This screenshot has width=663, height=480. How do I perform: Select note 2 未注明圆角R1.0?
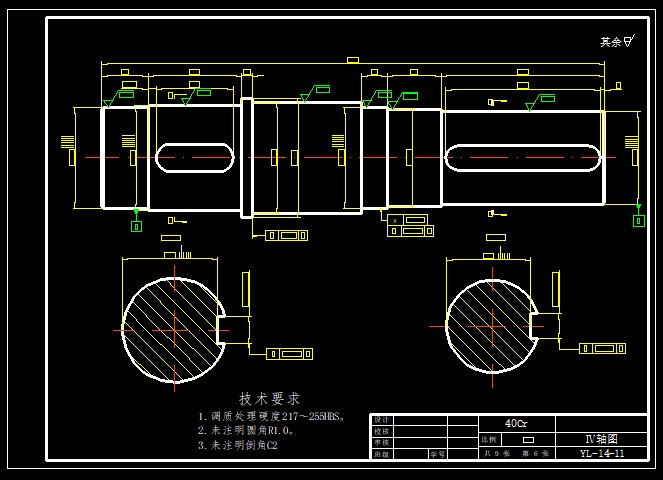click(x=246, y=431)
